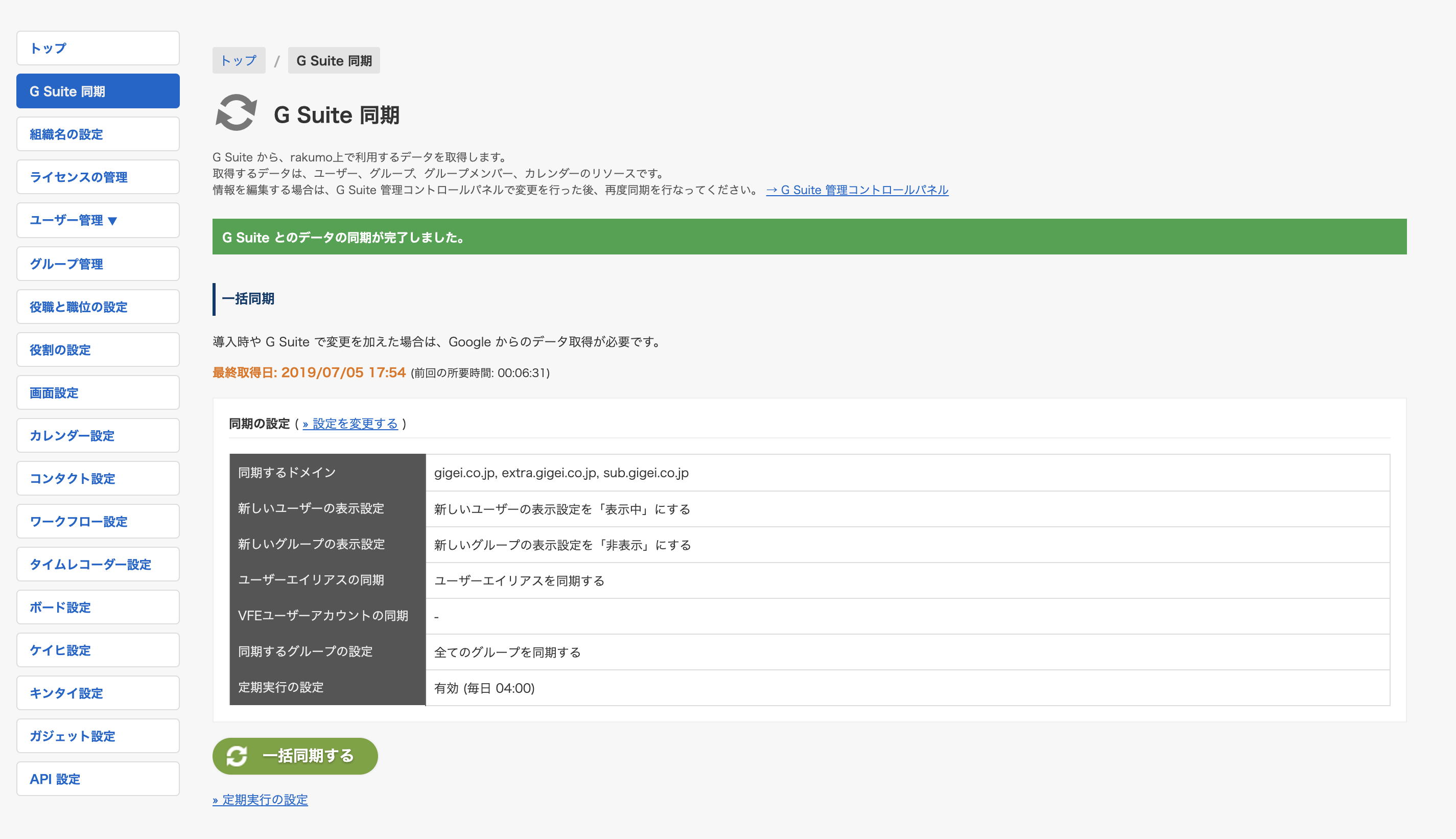
Task: Open 組織名の設定 in the sidebar
Action: [98, 134]
